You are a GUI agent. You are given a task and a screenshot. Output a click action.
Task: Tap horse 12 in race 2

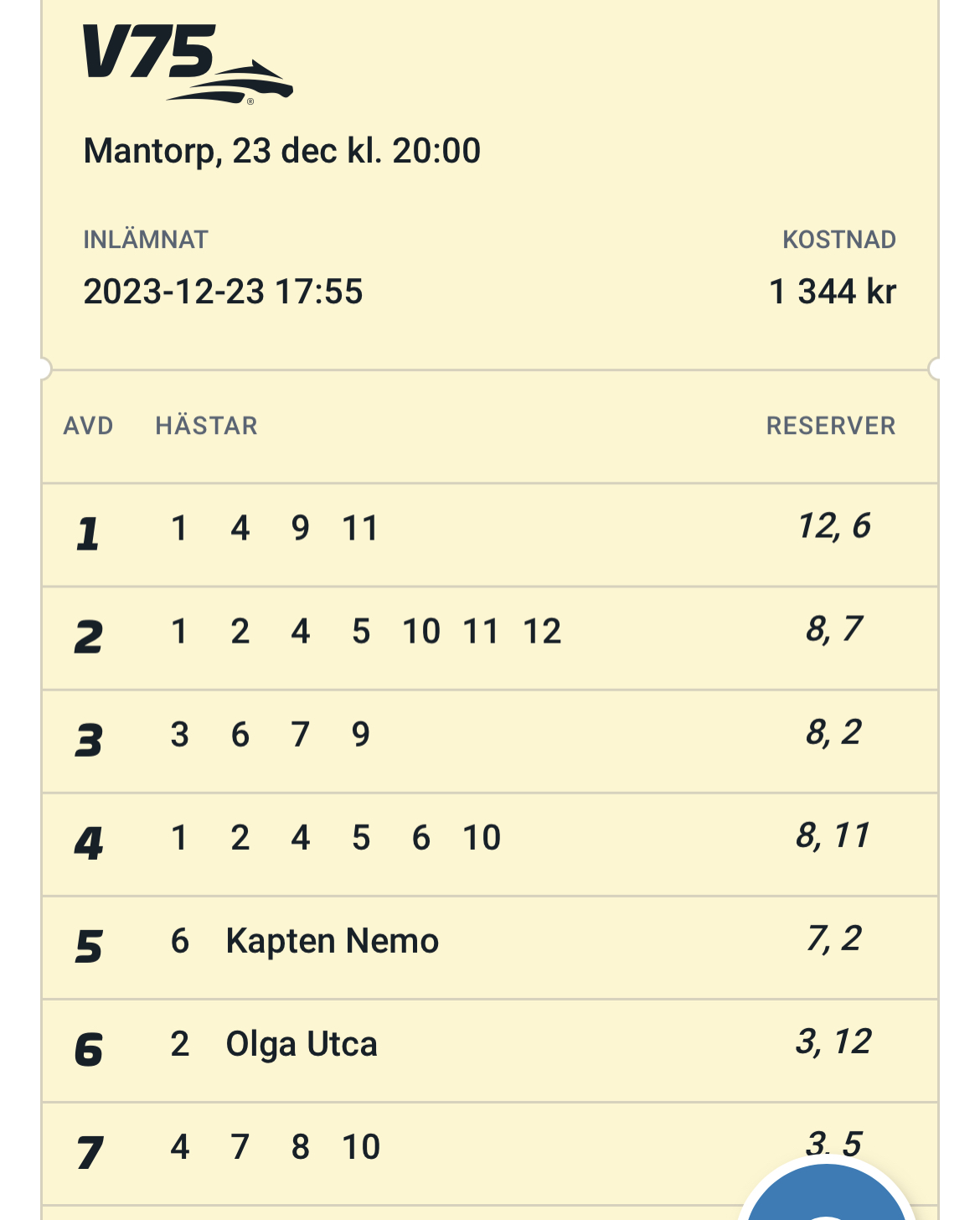point(542,631)
